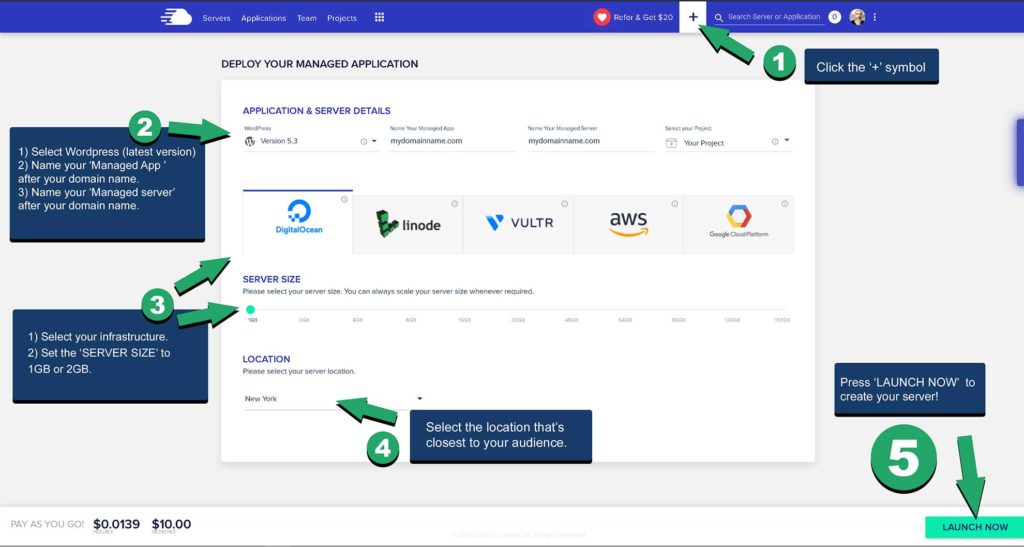1024x547 pixels.
Task: Select the Vultr provider tab
Action: [x=518, y=223]
